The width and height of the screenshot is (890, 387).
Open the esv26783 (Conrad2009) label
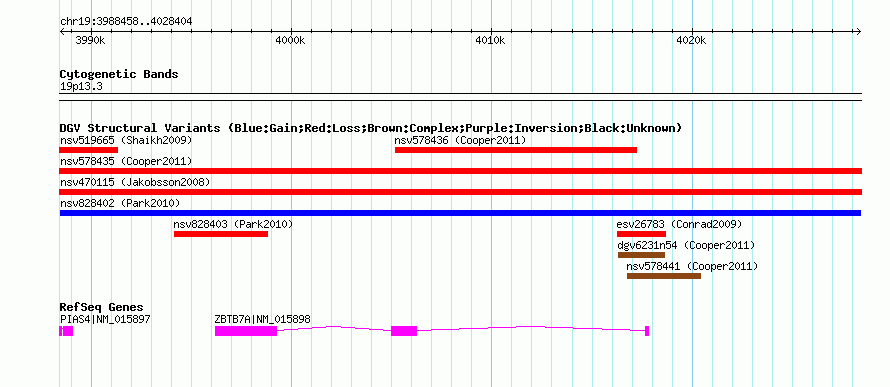pyautogui.click(x=679, y=224)
